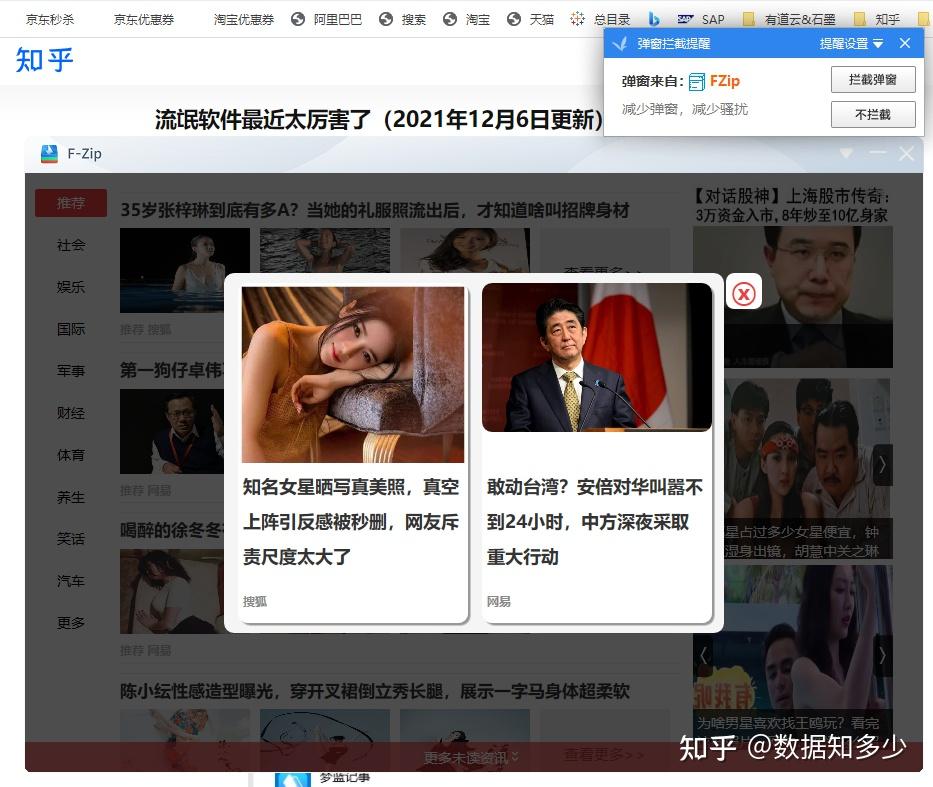Open 【对话股神】上海股市传奇 article
933x787 pixels.
792,205
